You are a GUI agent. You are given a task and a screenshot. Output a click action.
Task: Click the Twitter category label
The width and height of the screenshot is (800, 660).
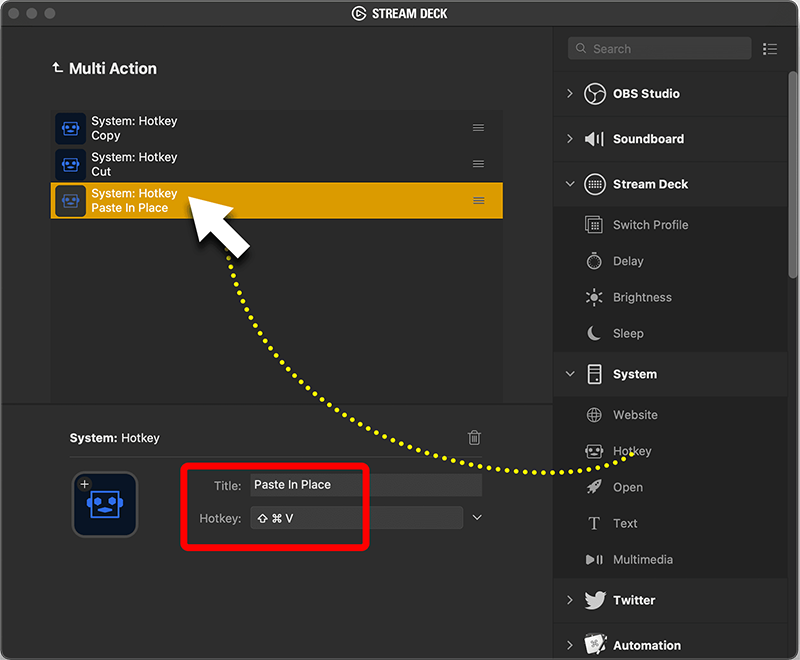[634, 600]
